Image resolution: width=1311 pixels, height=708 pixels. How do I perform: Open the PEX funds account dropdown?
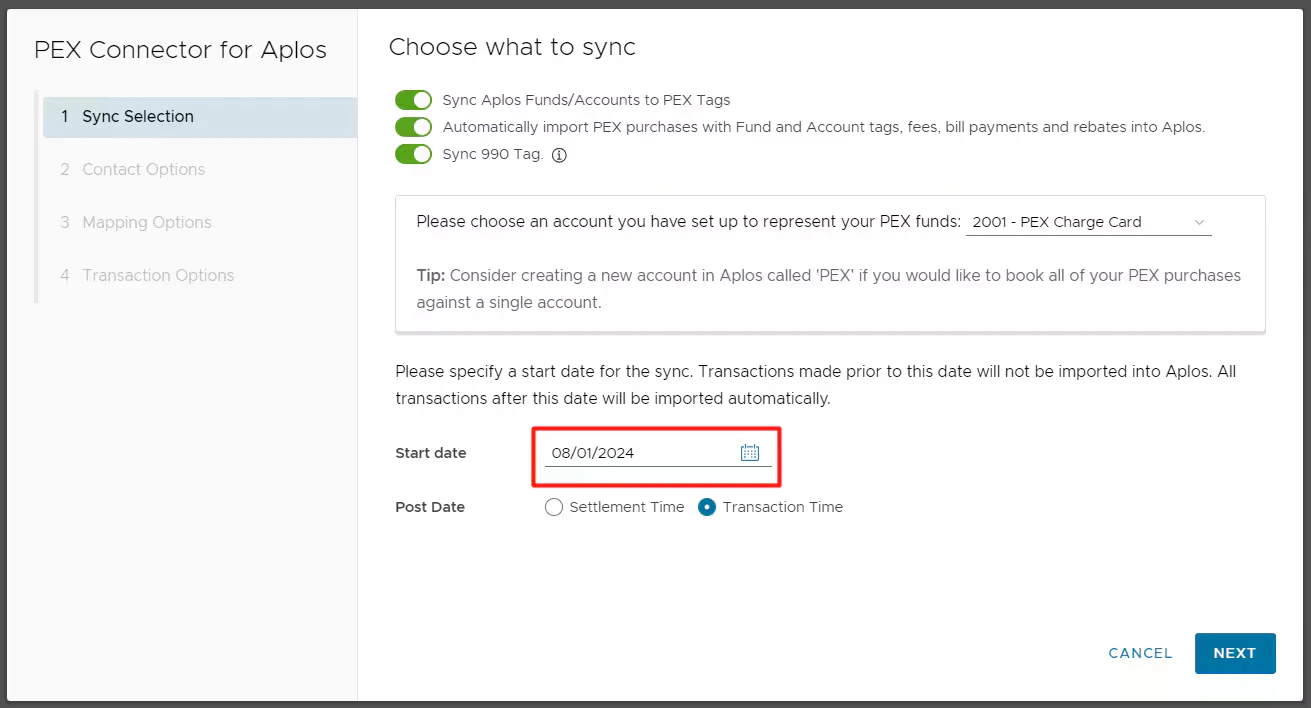pyautogui.click(x=1089, y=222)
